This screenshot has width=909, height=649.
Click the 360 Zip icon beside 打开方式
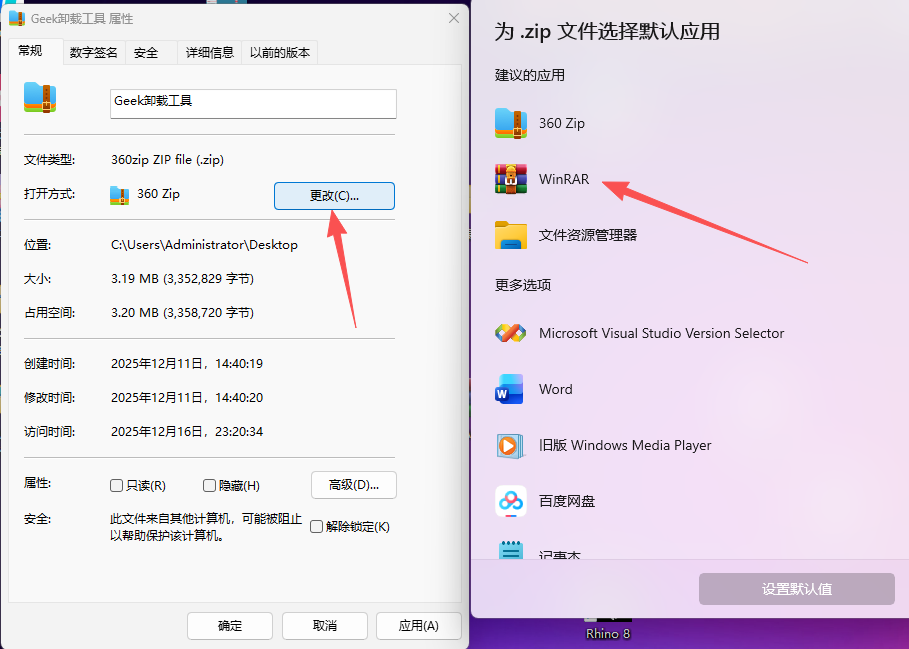[x=119, y=195]
